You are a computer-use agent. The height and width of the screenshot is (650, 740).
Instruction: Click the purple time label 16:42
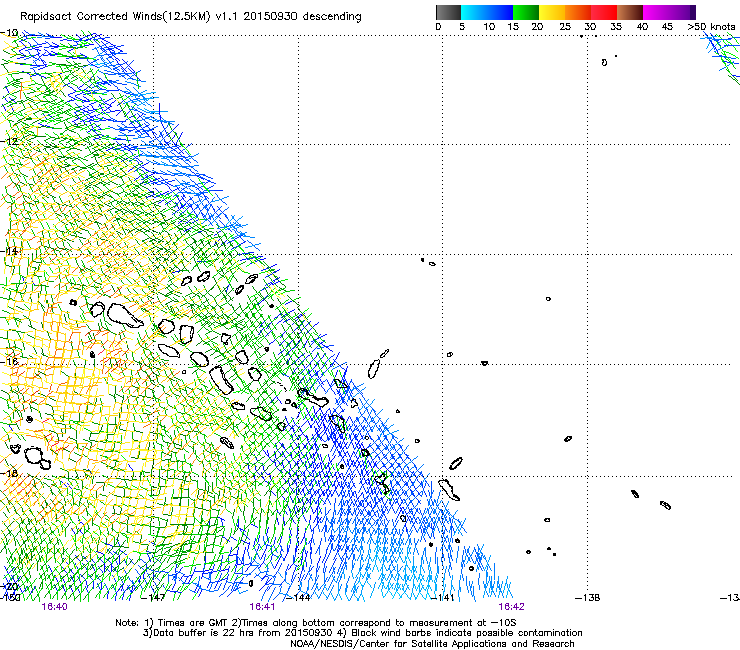tap(512, 607)
